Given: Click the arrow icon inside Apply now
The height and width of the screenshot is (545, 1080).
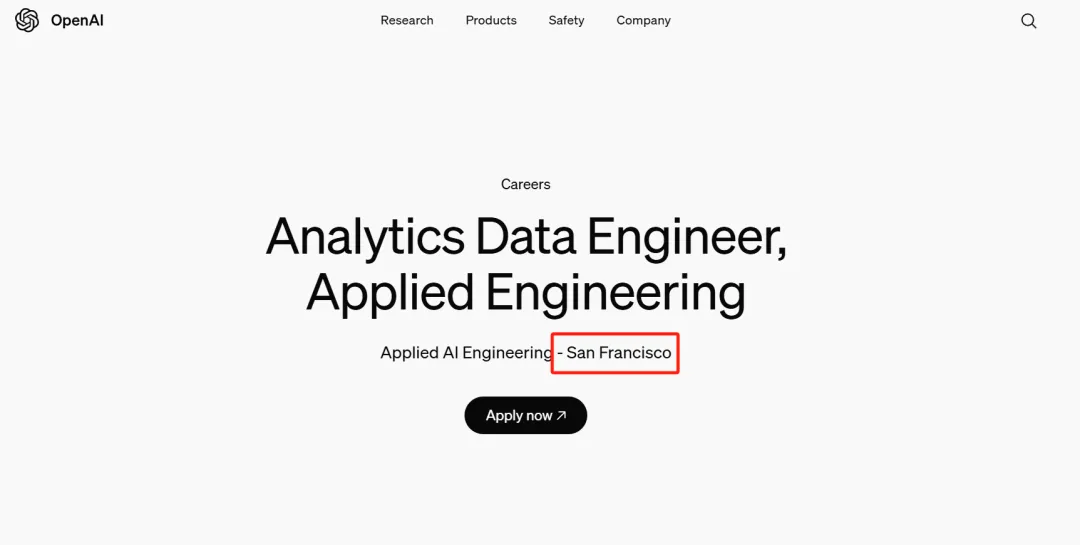Looking at the screenshot, I should pos(561,415).
